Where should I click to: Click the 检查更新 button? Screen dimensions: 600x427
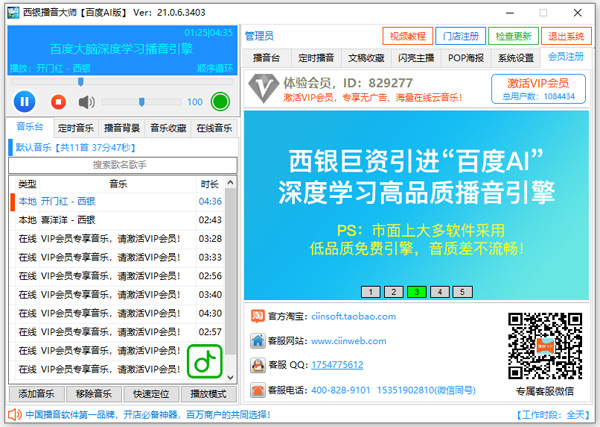(513, 36)
